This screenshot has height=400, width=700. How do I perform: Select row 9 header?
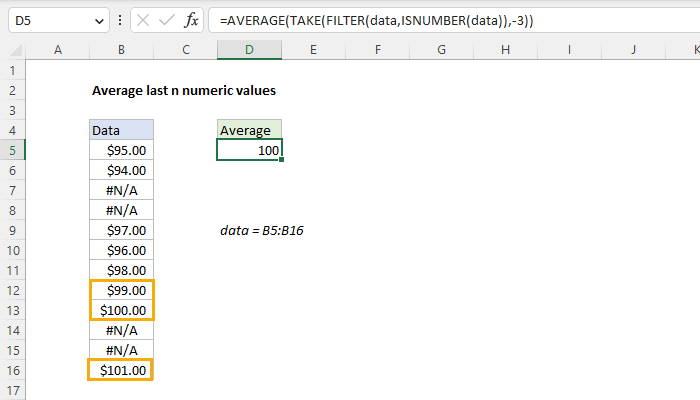12,230
